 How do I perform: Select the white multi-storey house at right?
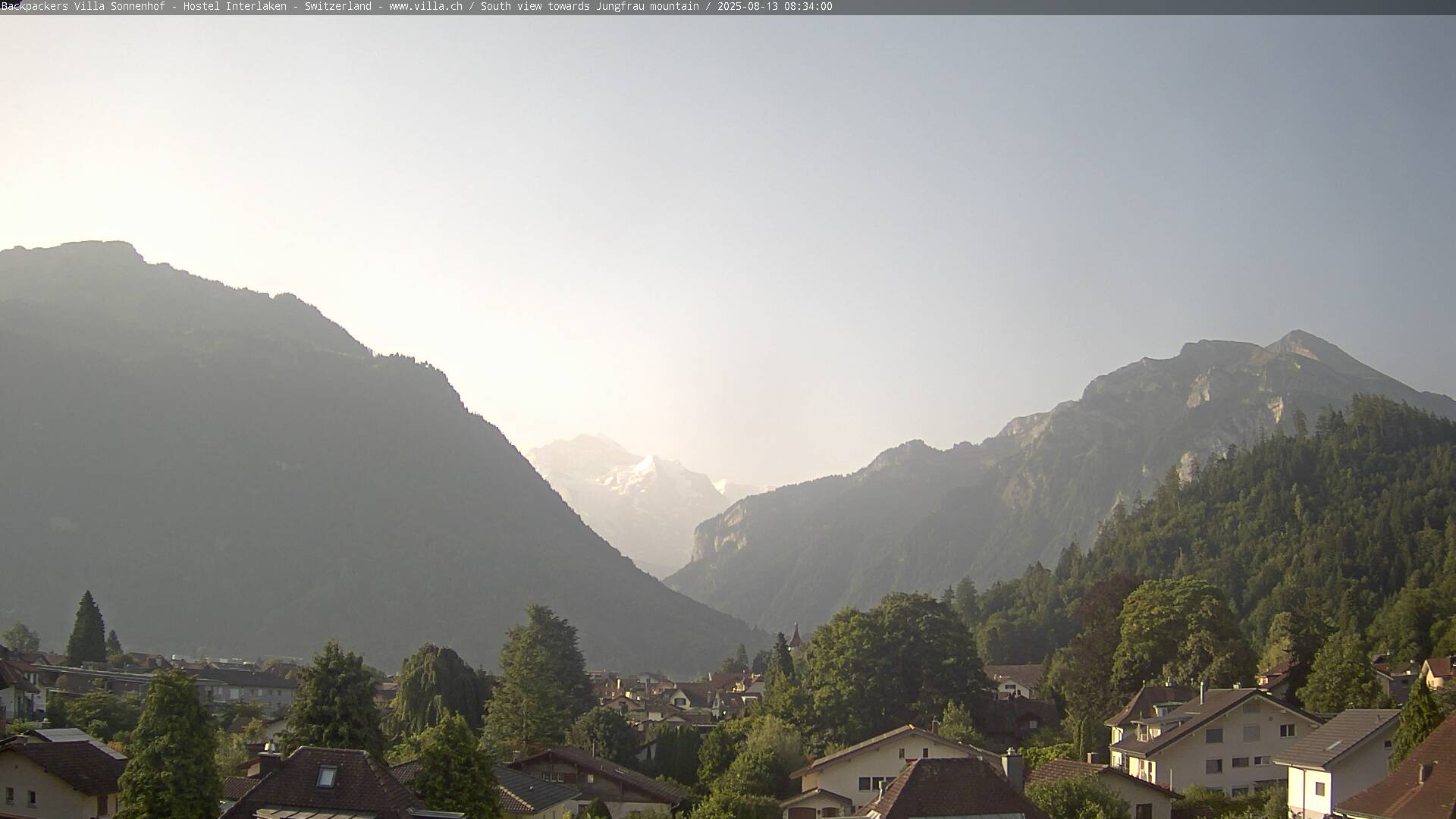[1213, 739]
